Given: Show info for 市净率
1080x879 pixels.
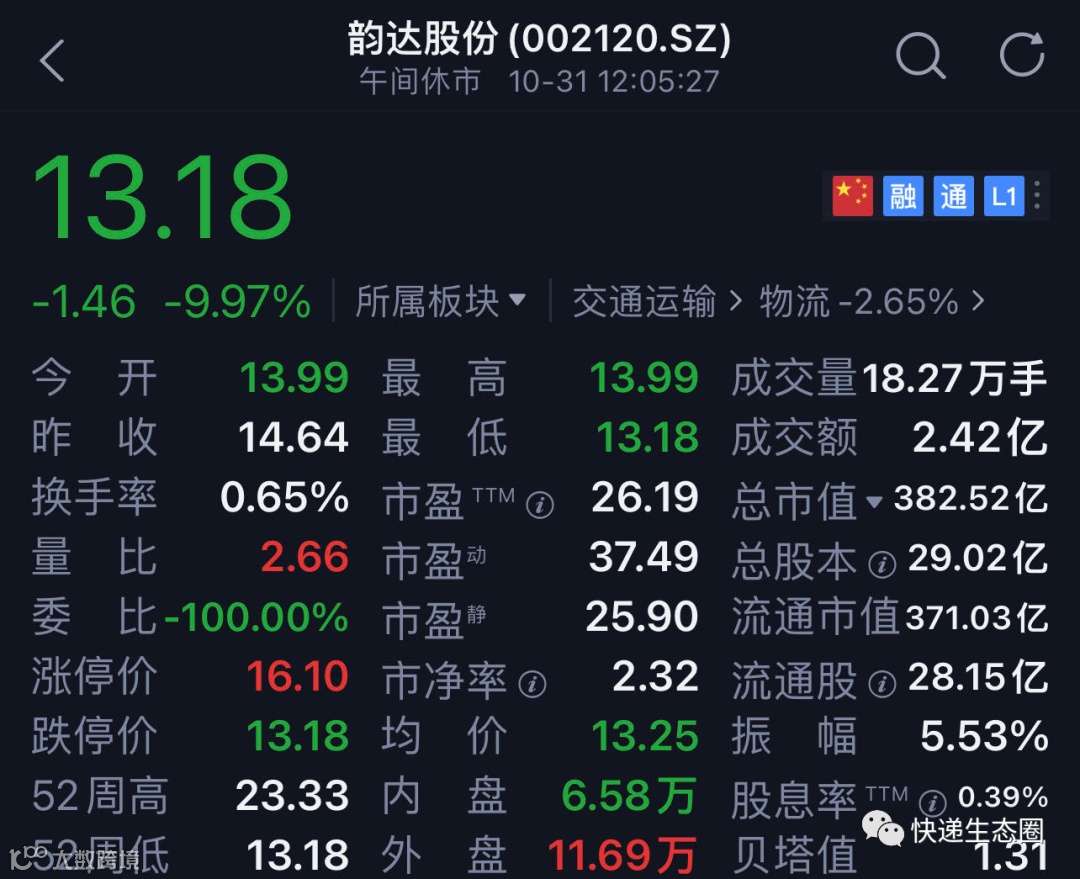Looking at the screenshot, I should click(532, 684).
